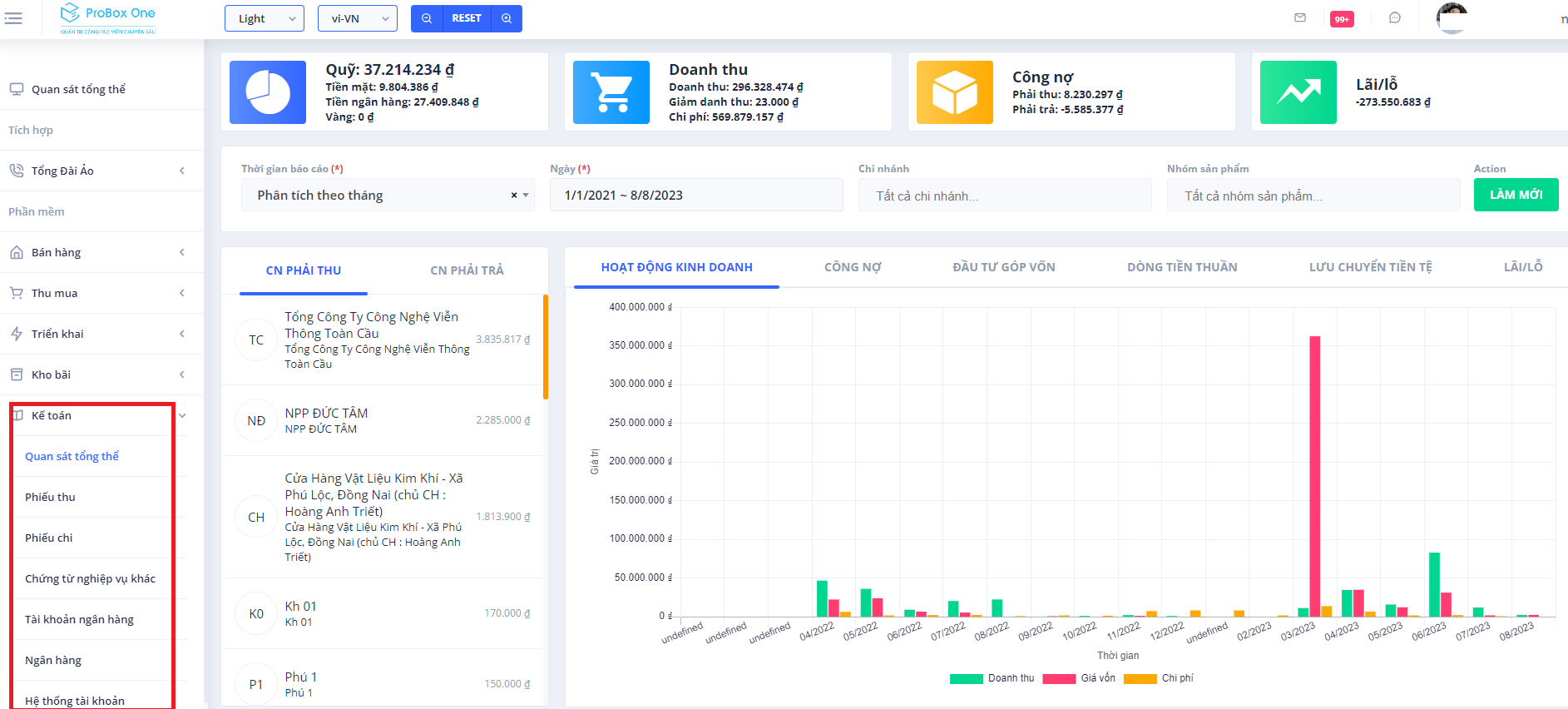Expand the Bán hàng menu

[101, 252]
